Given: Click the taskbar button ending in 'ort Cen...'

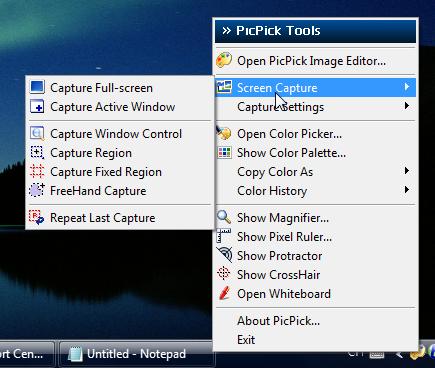Looking at the screenshot, I should tap(27, 354).
